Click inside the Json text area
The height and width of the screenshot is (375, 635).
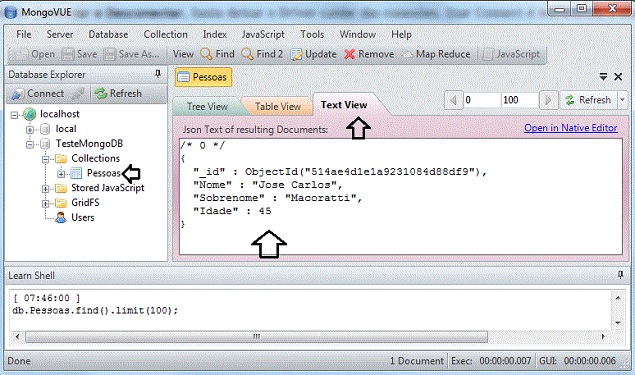point(401,197)
